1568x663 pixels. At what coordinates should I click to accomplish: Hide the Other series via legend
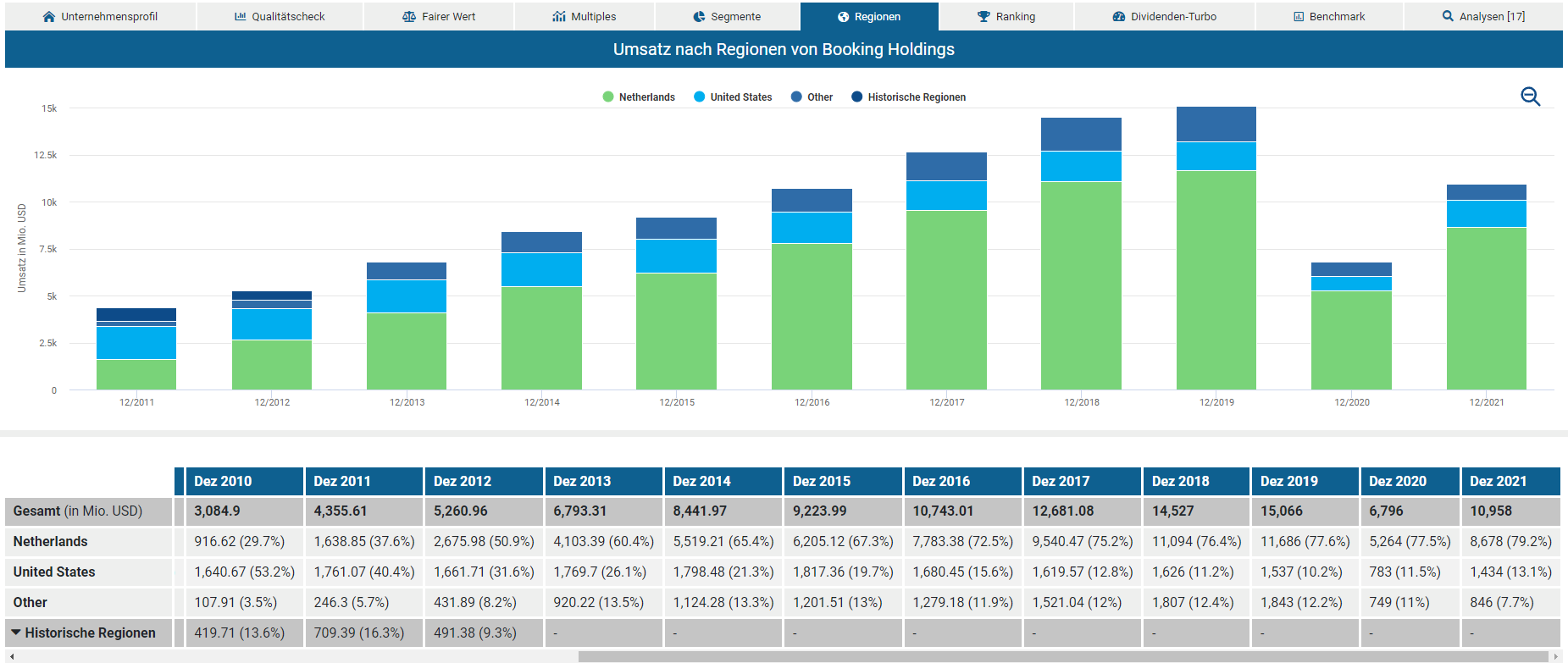click(819, 97)
